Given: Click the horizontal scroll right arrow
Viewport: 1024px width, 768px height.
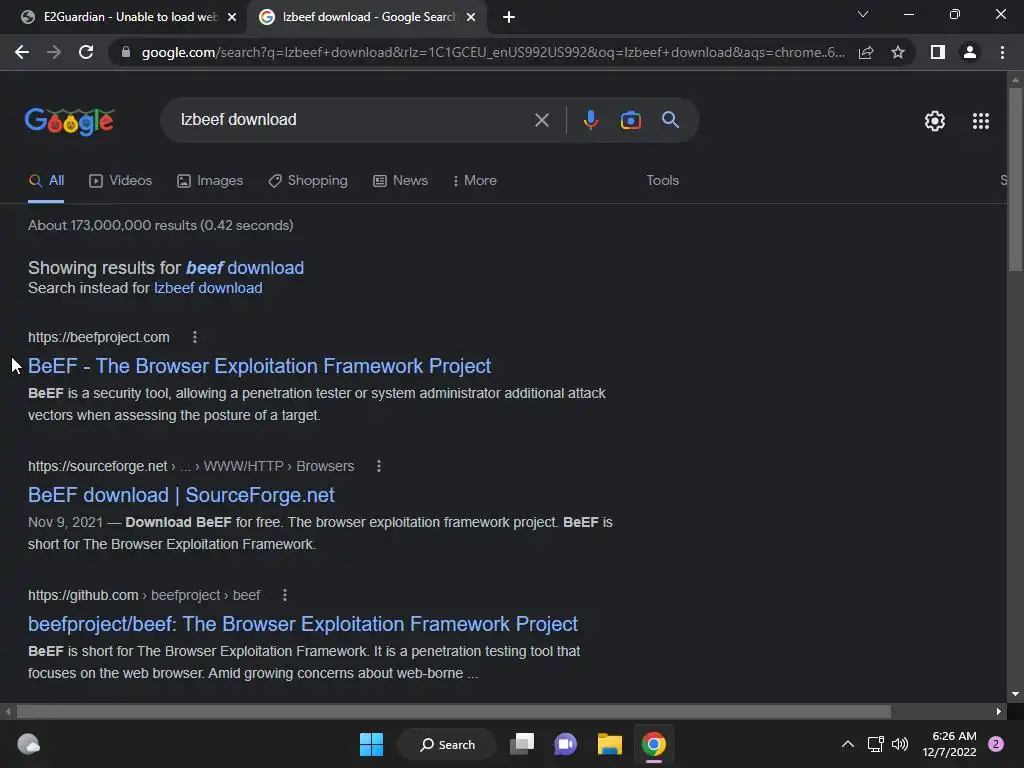Looking at the screenshot, I should pyautogui.click(x=999, y=711).
